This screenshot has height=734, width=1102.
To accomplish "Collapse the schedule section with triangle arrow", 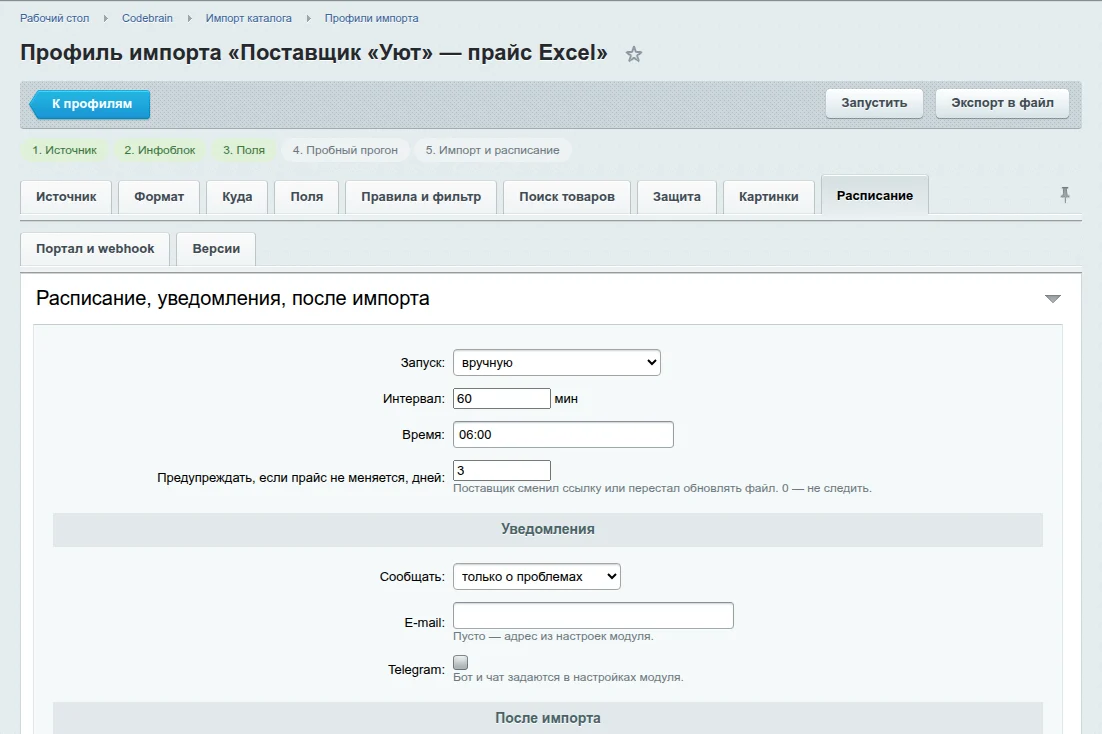I will (x=1052, y=299).
